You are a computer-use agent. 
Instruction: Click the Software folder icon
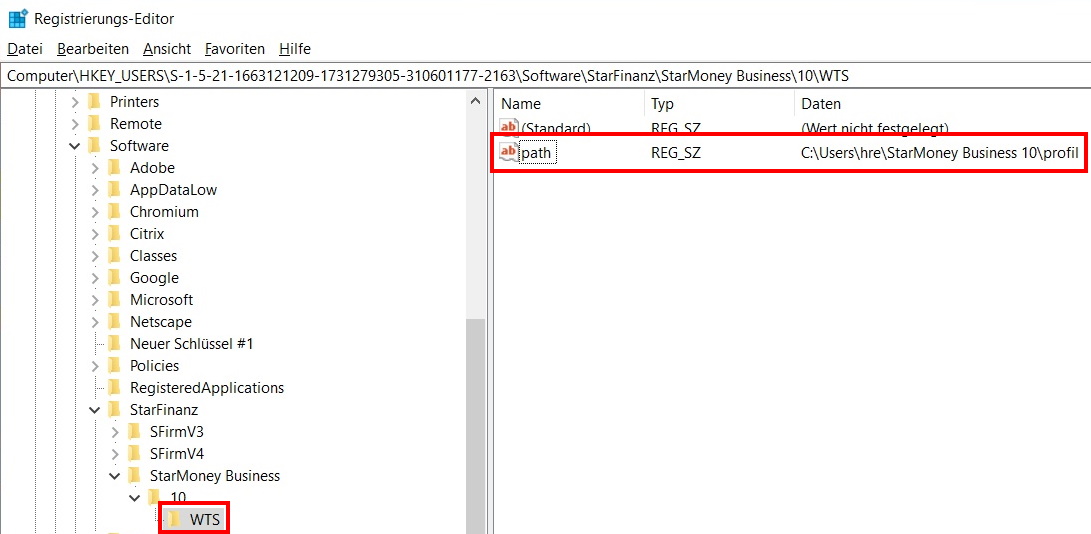[x=94, y=146]
